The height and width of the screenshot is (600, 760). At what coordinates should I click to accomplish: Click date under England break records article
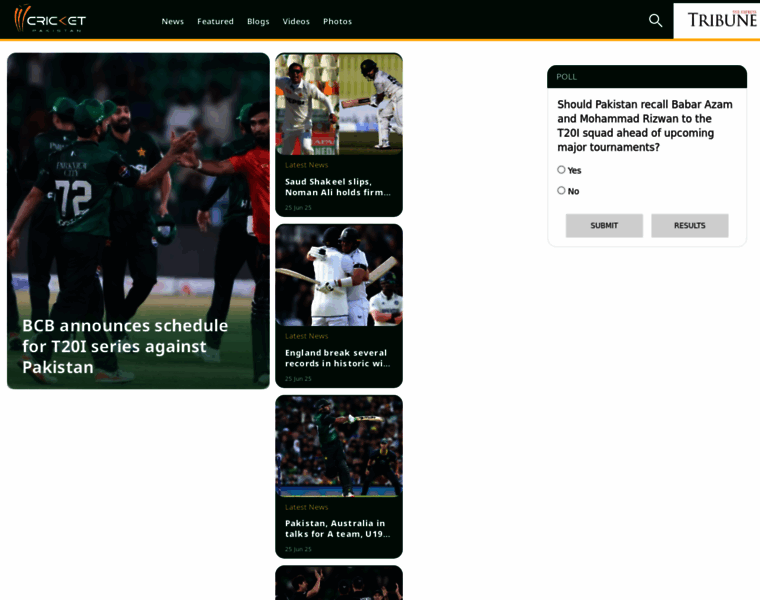(298, 379)
